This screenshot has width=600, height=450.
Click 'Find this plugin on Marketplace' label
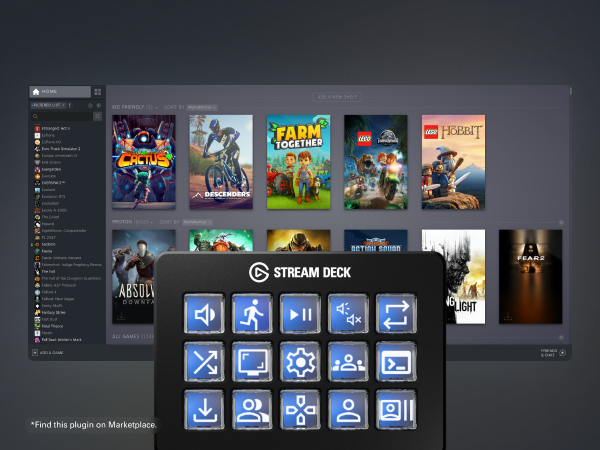[94, 425]
